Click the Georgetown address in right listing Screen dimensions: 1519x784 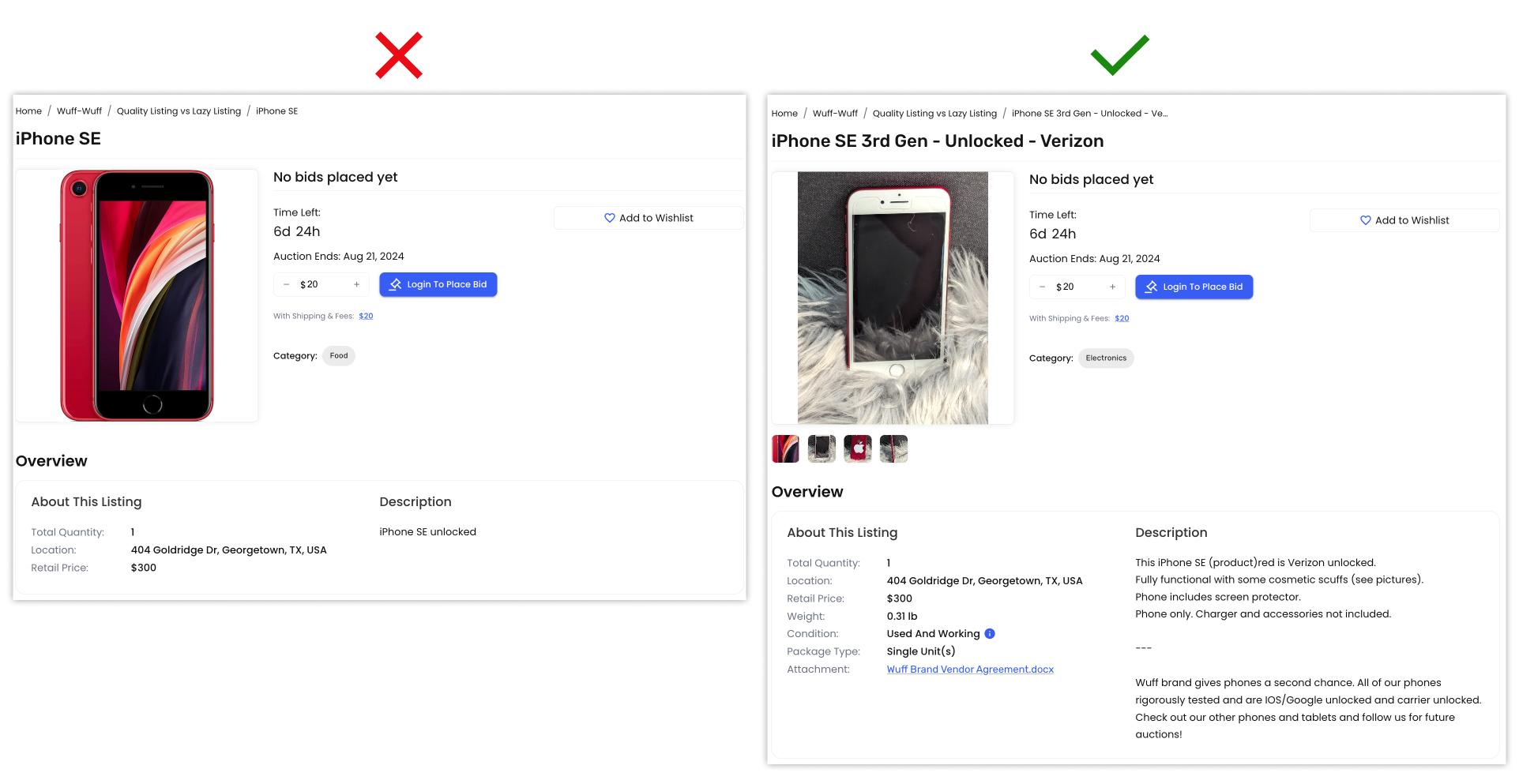(984, 581)
